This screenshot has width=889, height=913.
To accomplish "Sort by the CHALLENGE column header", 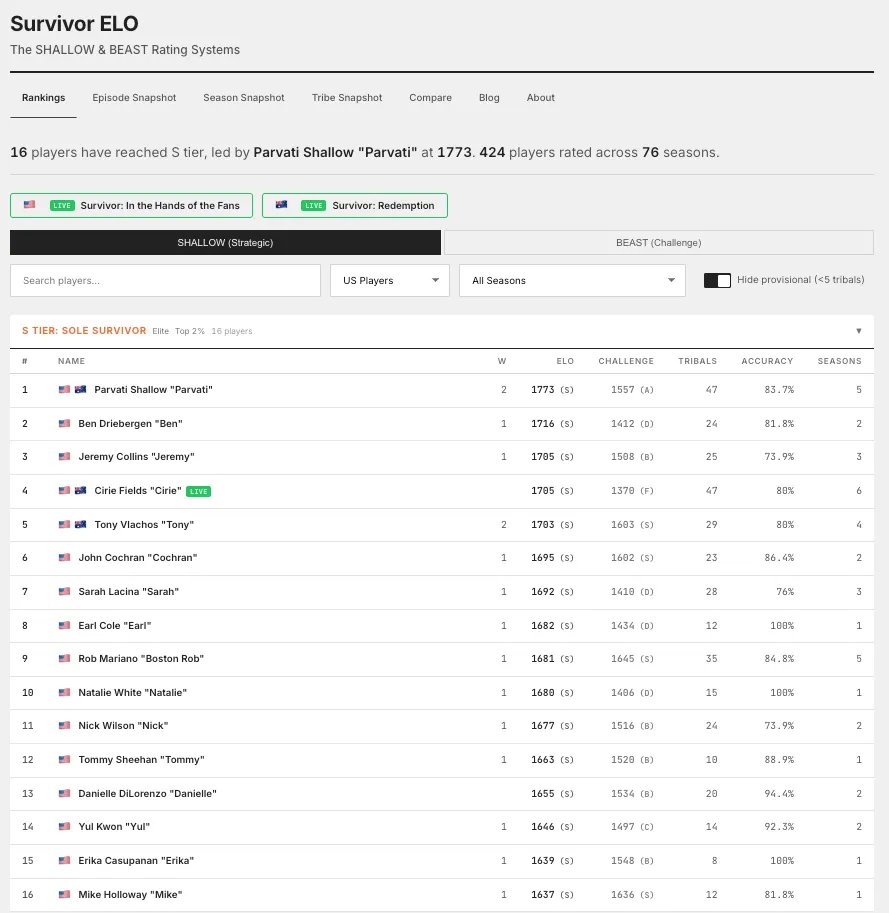I will (x=626, y=361).
